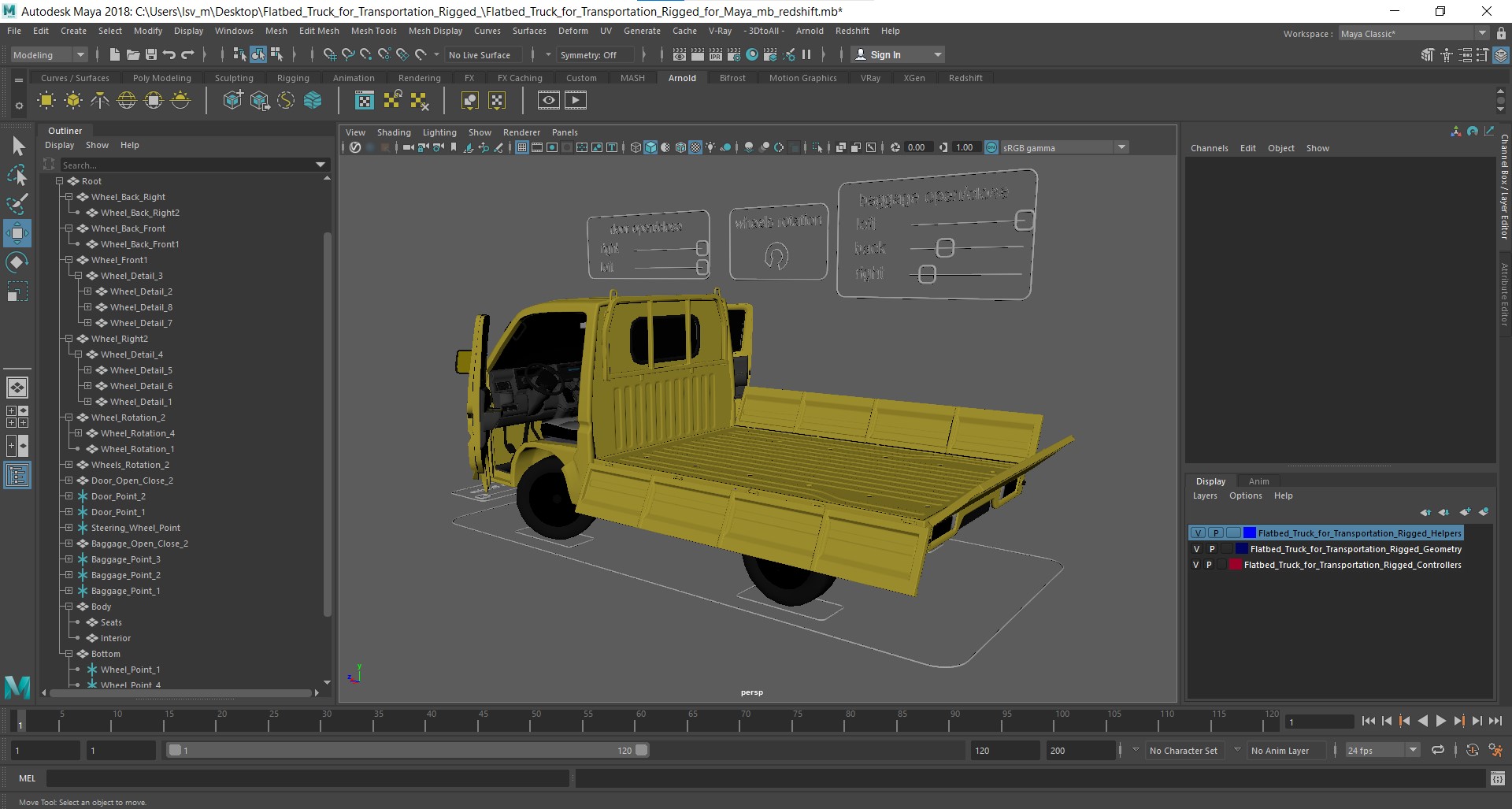
Task: Click the Play Forwards button
Action: tap(1440, 721)
